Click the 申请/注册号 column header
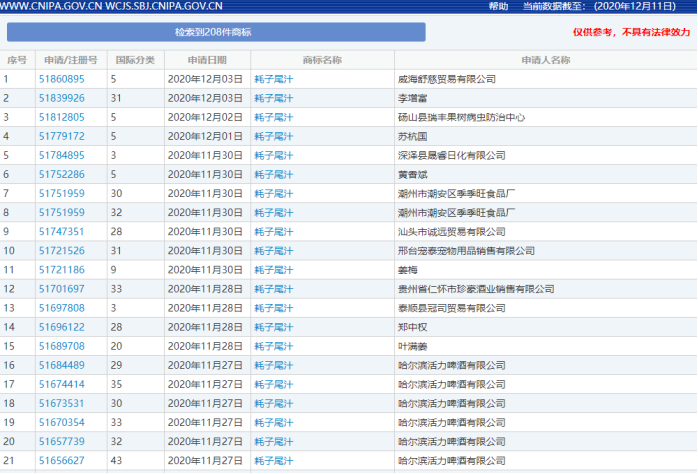The height and width of the screenshot is (474, 698). [67, 60]
